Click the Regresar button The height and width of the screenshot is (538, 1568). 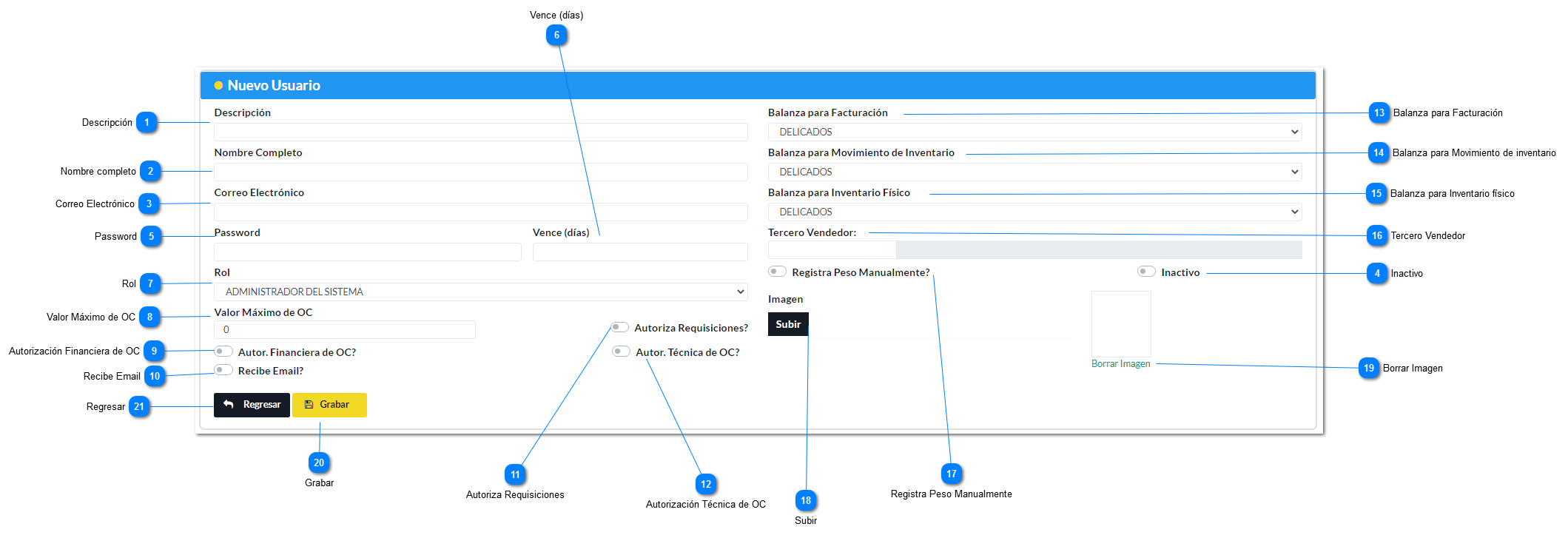252,405
